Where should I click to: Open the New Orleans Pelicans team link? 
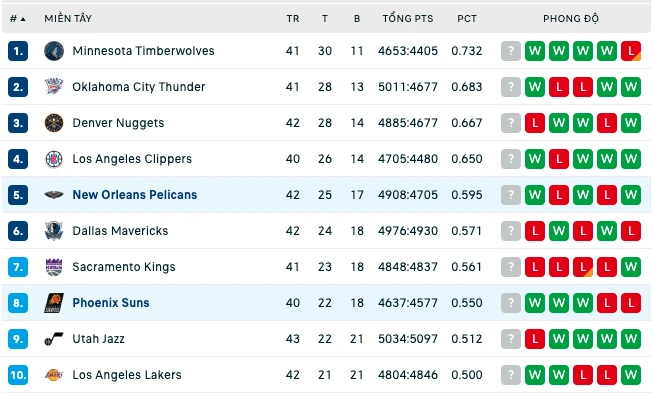pyautogui.click(x=135, y=195)
